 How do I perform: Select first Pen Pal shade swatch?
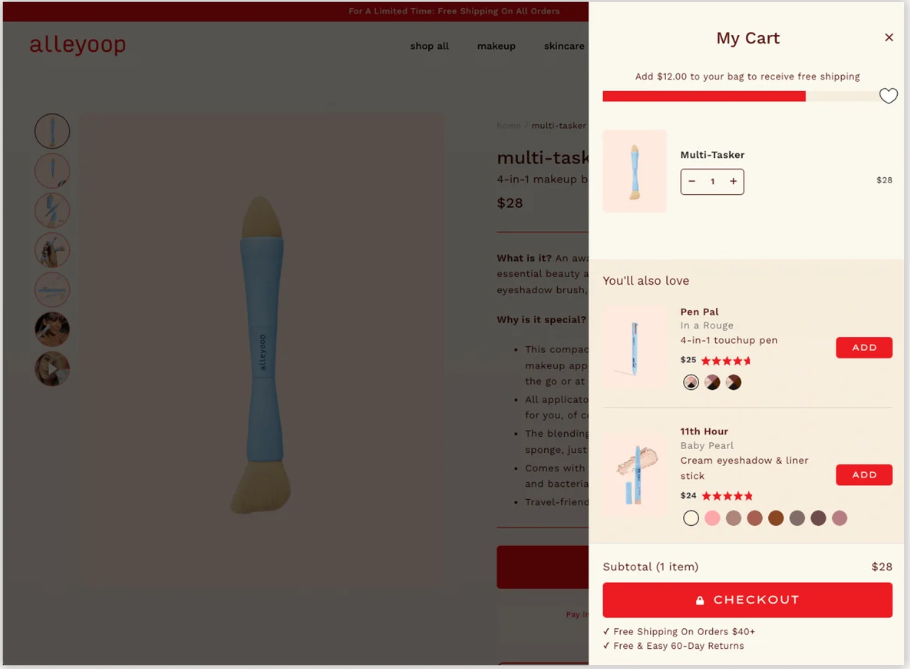coord(691,382)
